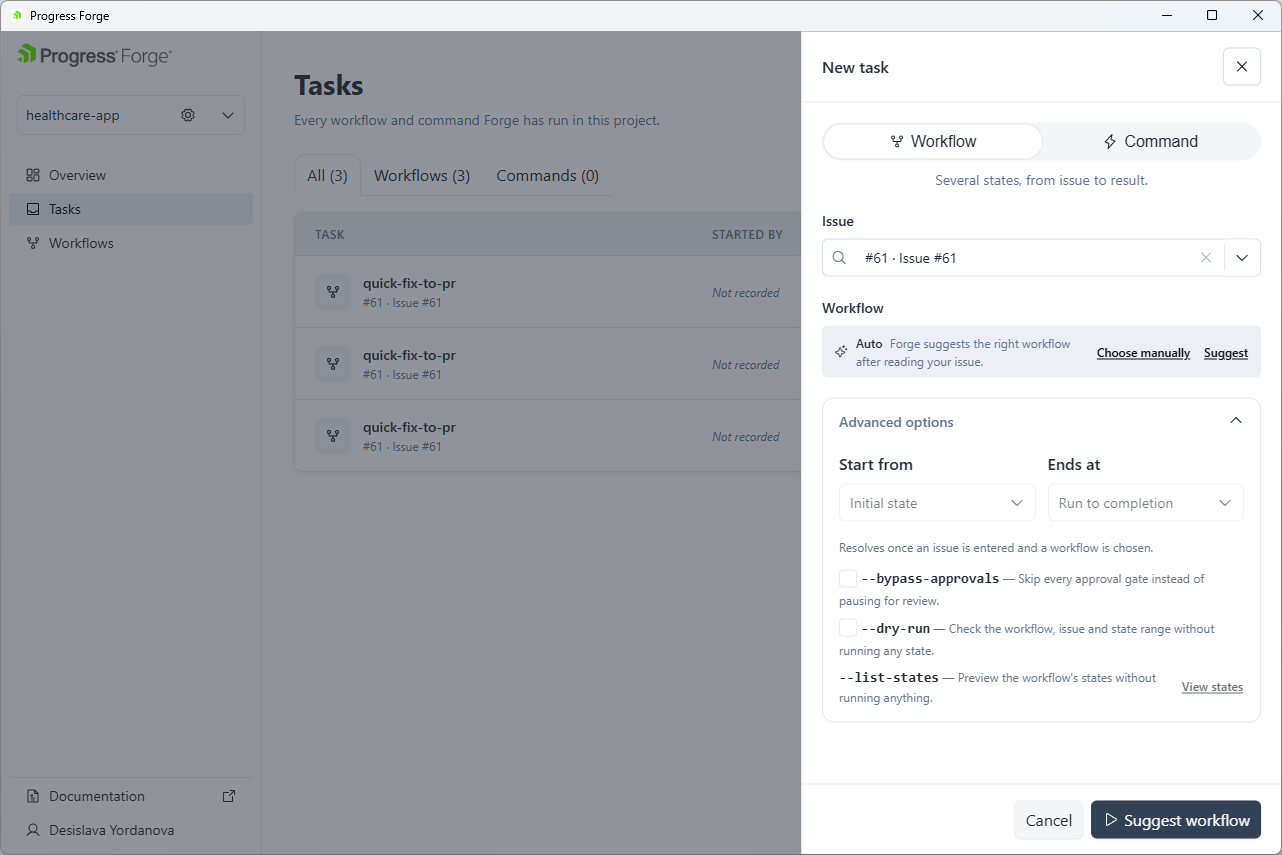The image size is (1282, 855).
Task: Select the Workflow task type
Action: tap(933, 142)
